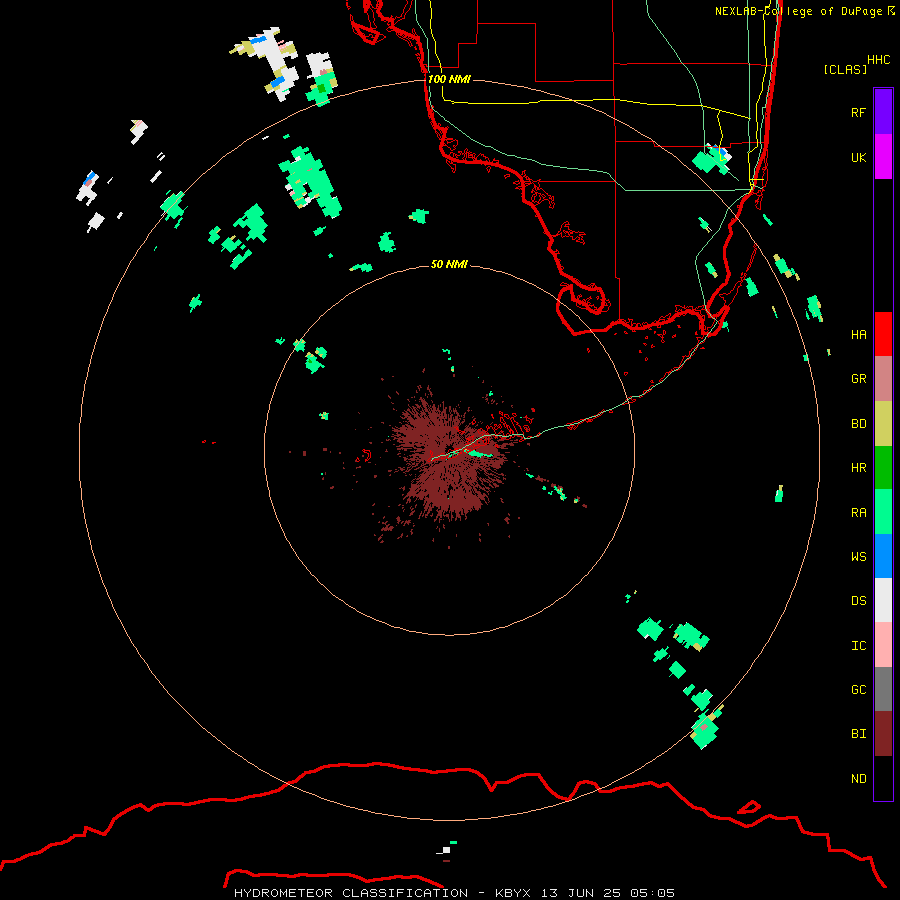Image resolution: width=900 pixels, height=900 pixels.
Task: Click the BI legend label
Action: [858, 734]
